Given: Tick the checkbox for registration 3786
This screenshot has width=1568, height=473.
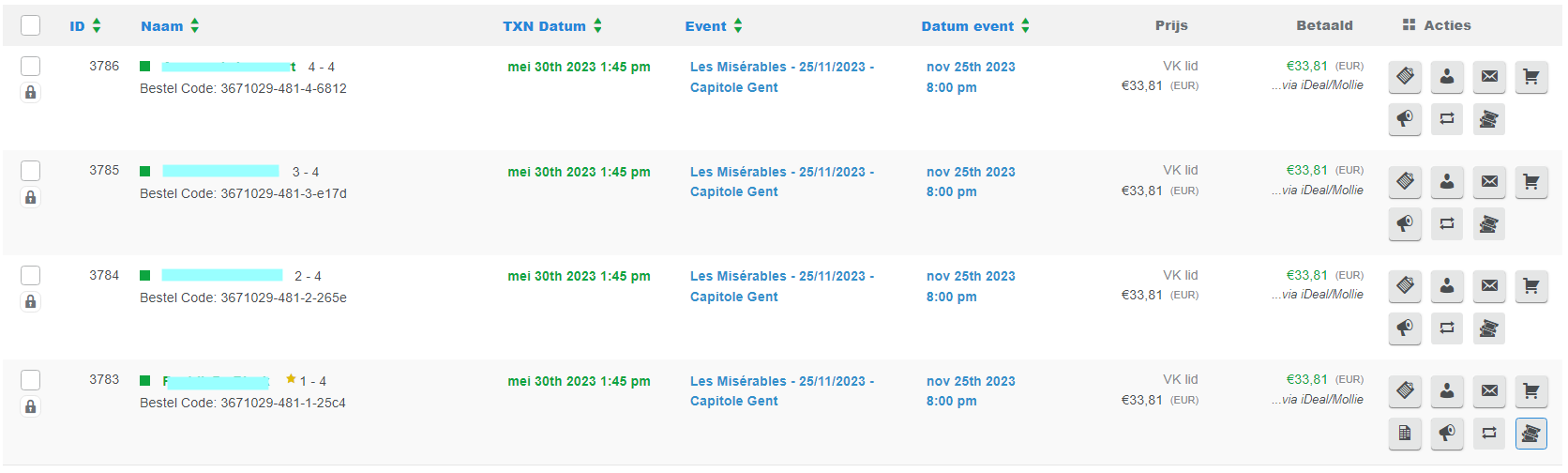Looking at the screenshot, I should pyautogui.click(x=31, y=66).
